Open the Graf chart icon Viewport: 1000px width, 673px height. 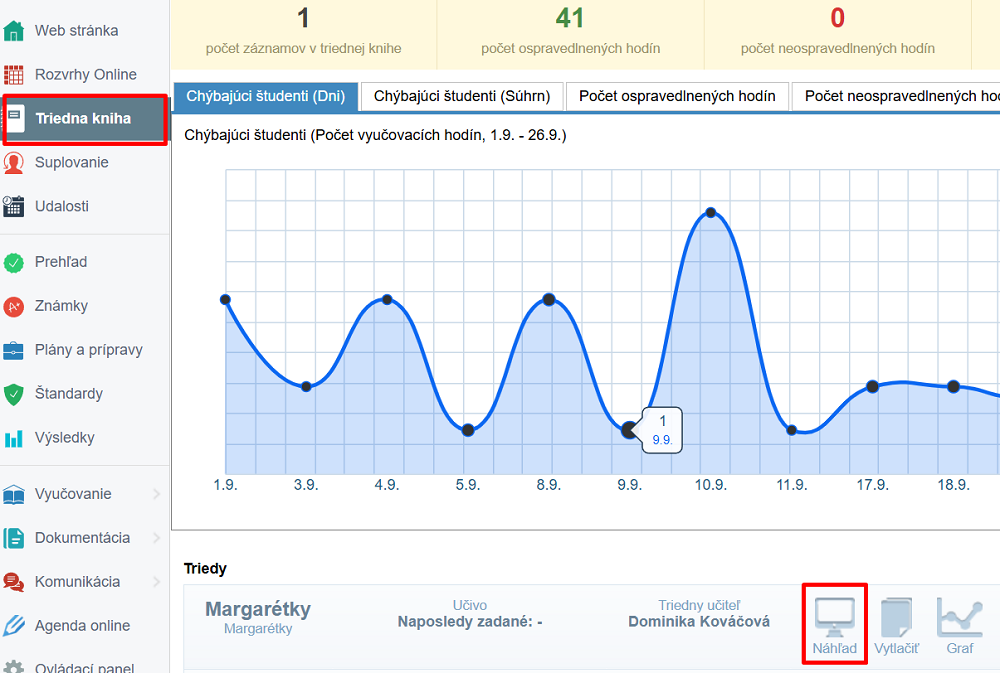[x=959, y=617]
